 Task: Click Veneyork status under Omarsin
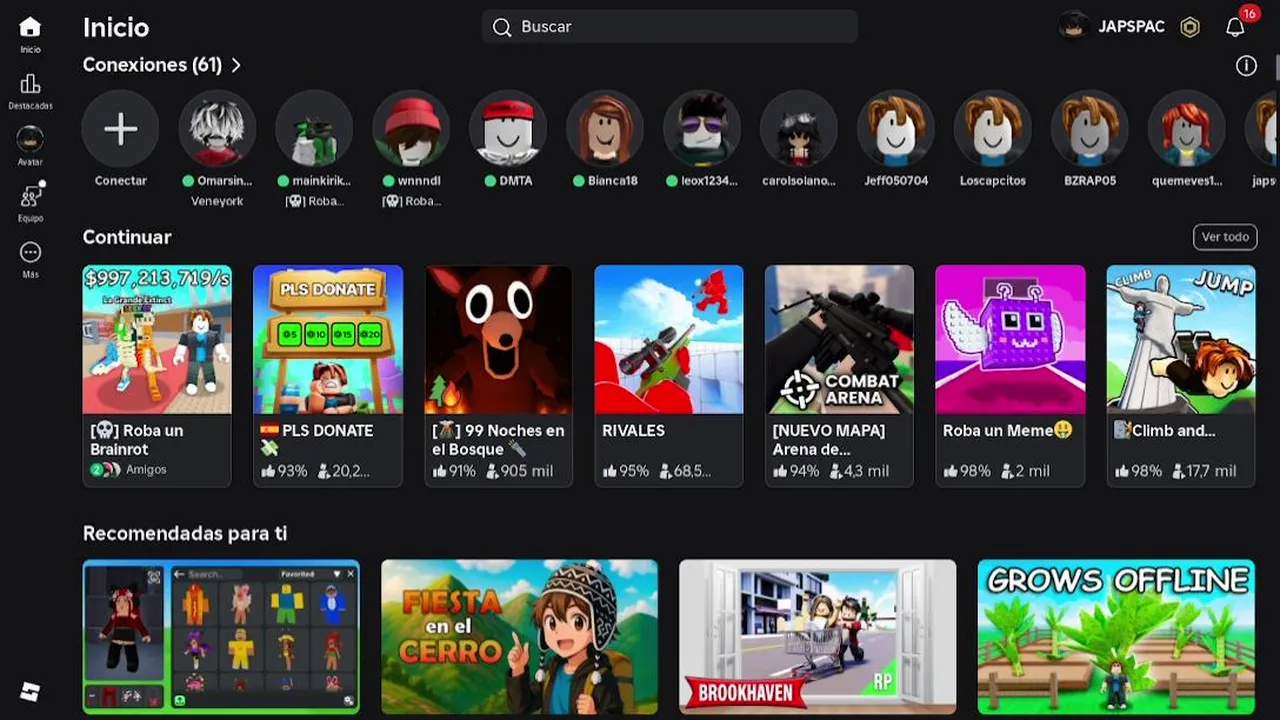[x=217, y=201]
